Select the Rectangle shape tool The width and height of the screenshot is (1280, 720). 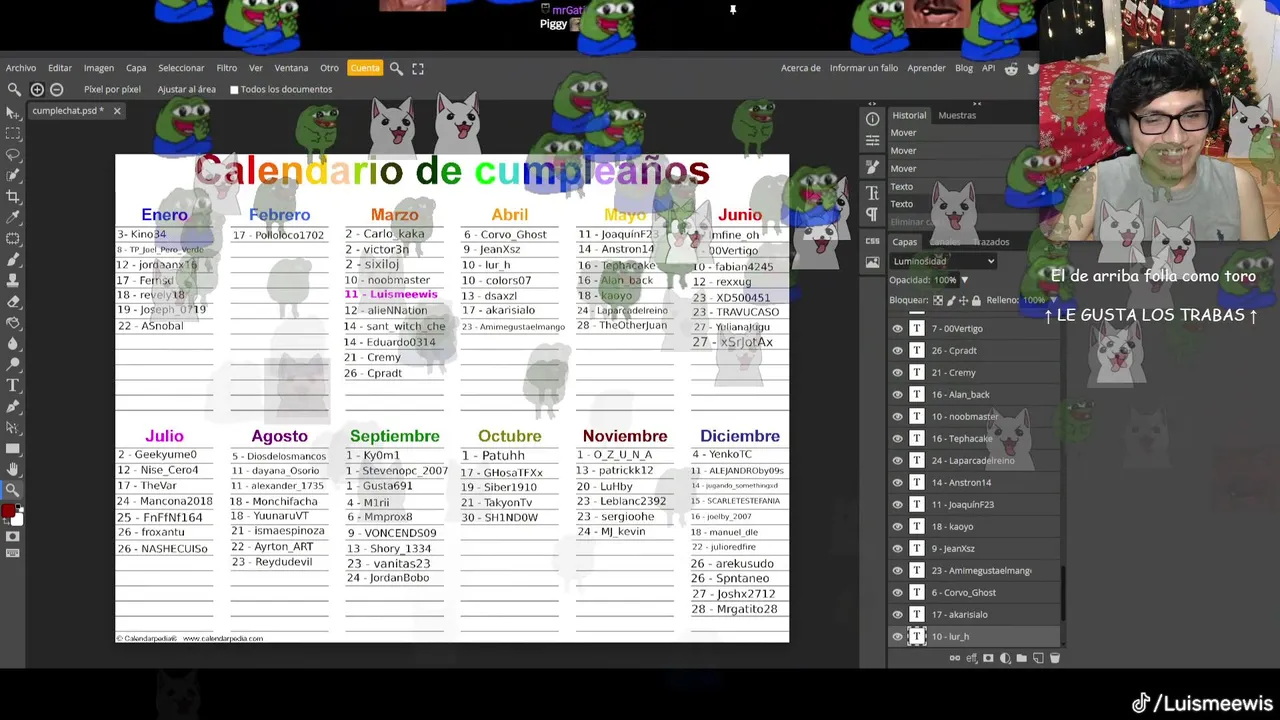[x=13, y=449]
